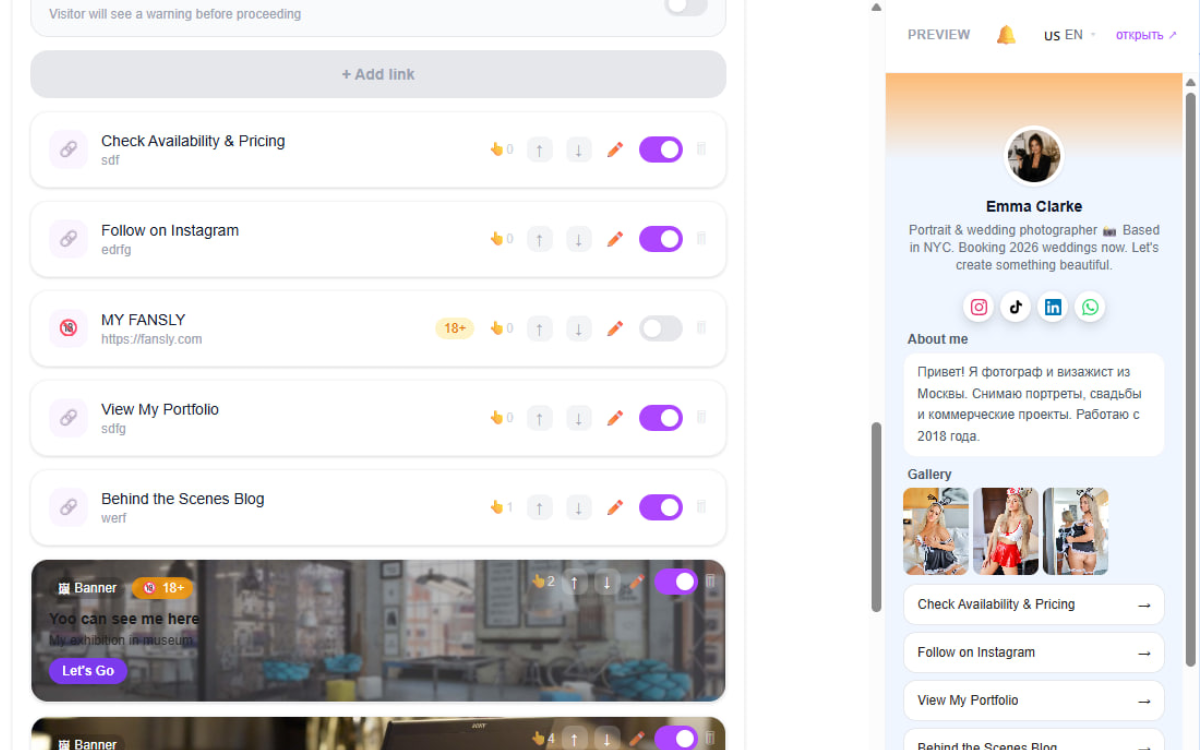Open the third gallery photo in preview
This screenshot has width=1200, height=750.
[1076, 531]
